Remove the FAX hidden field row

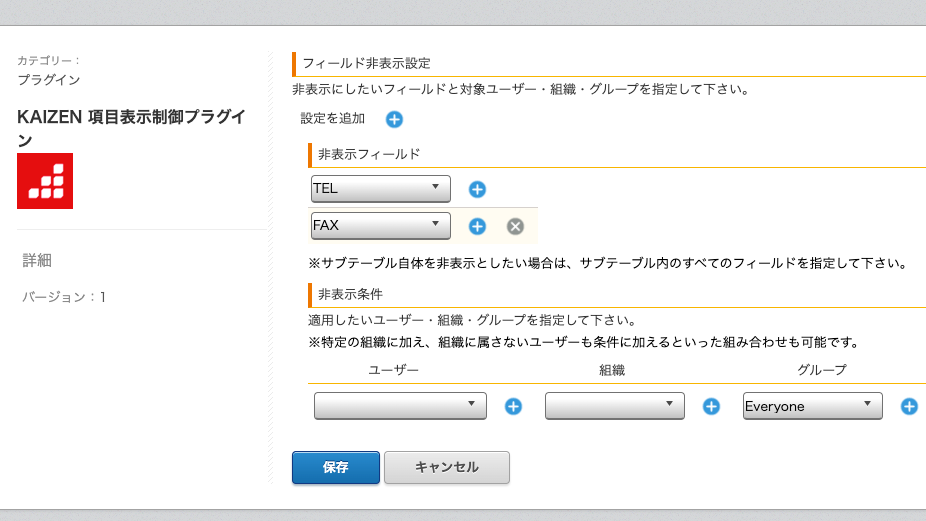pos(515,226)
